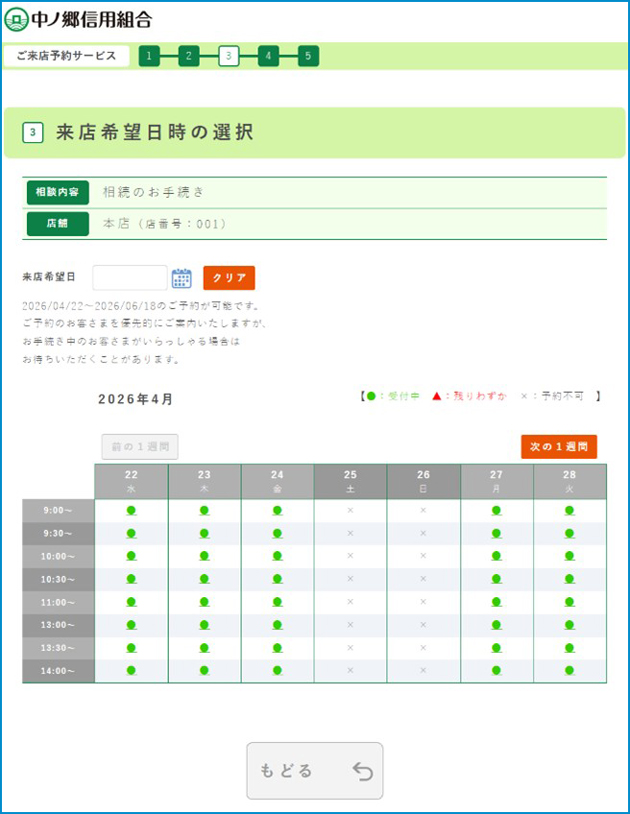The width and height of the screenshot is (630, 814).
Task: Book 10:00 slot on 27 (月)
Action: coord(497,556)
